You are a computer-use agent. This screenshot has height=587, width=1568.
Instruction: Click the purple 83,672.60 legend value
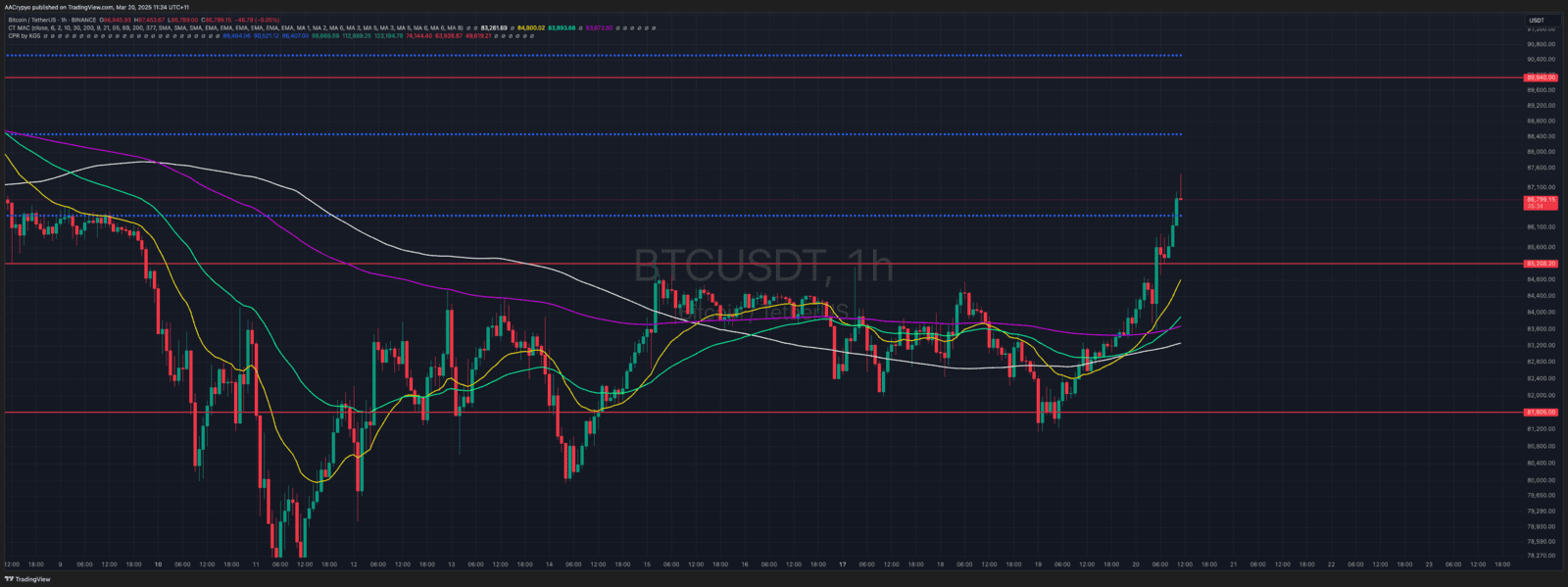pos(599,27)
